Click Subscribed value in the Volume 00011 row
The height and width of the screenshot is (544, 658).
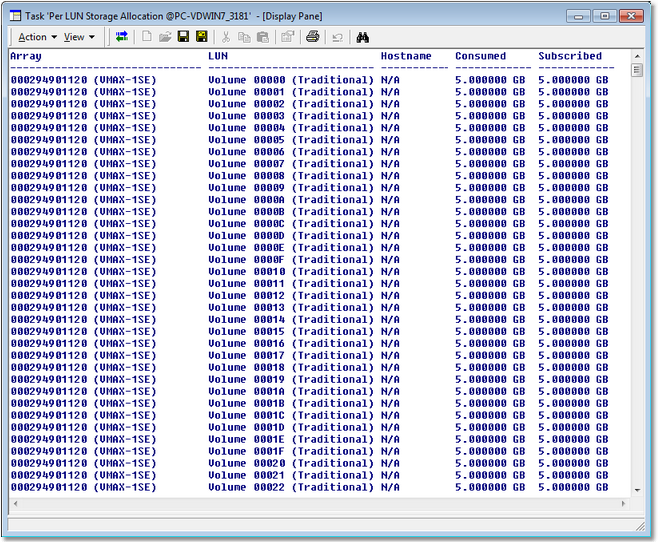click(x=573, y=284)
